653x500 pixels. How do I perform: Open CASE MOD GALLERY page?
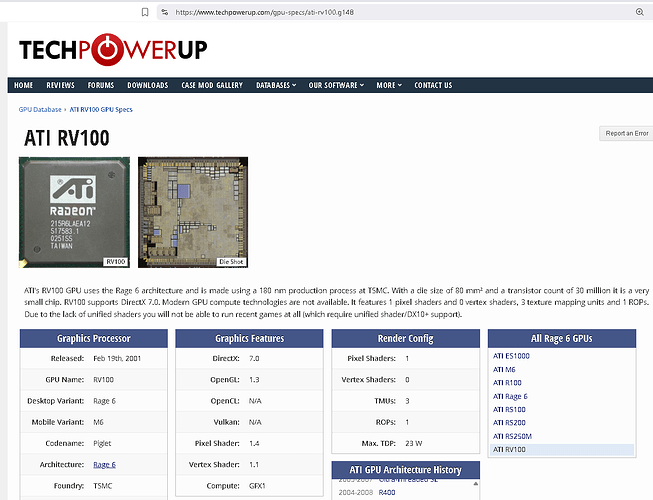[x=212, y=85]
